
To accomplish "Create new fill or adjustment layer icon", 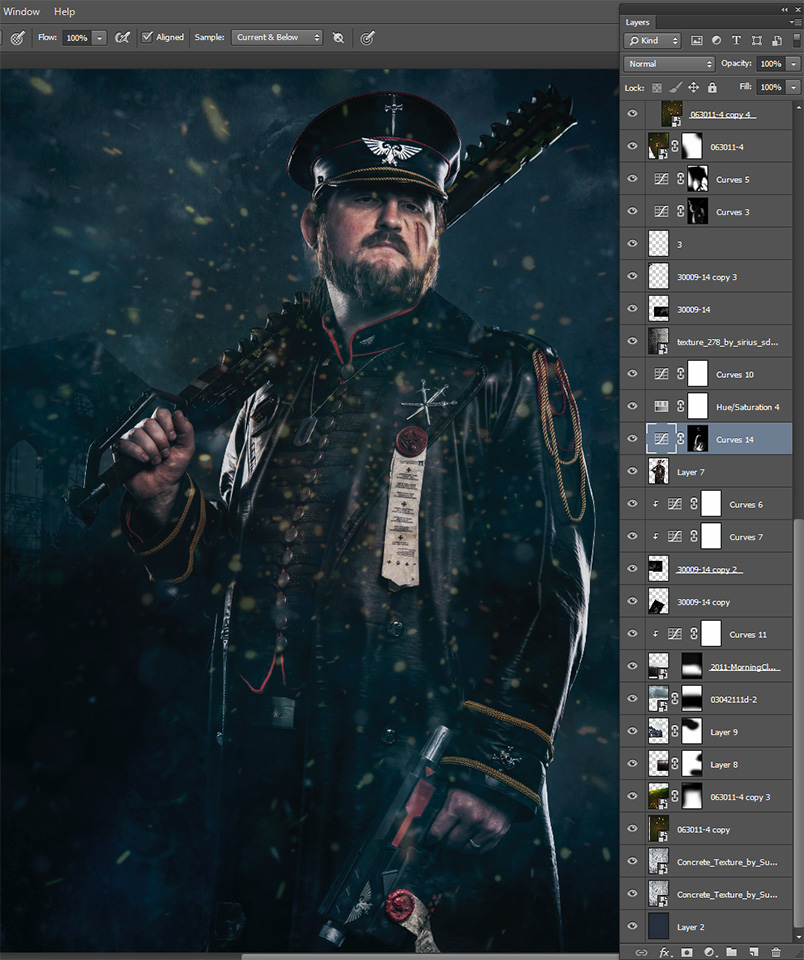I will click(710, 952).
